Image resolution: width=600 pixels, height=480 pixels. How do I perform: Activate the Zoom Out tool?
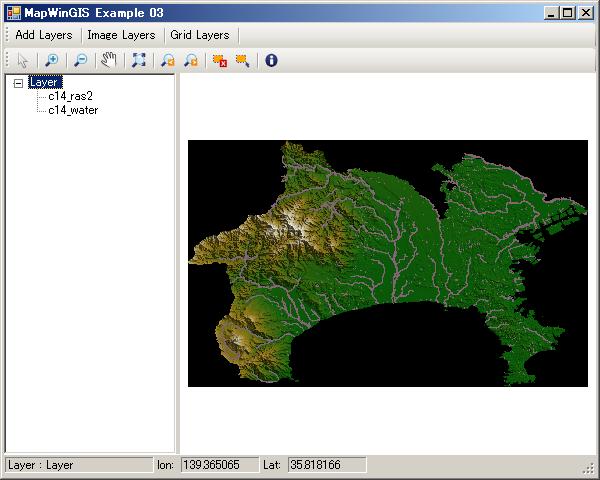click(x=81, y=60)
